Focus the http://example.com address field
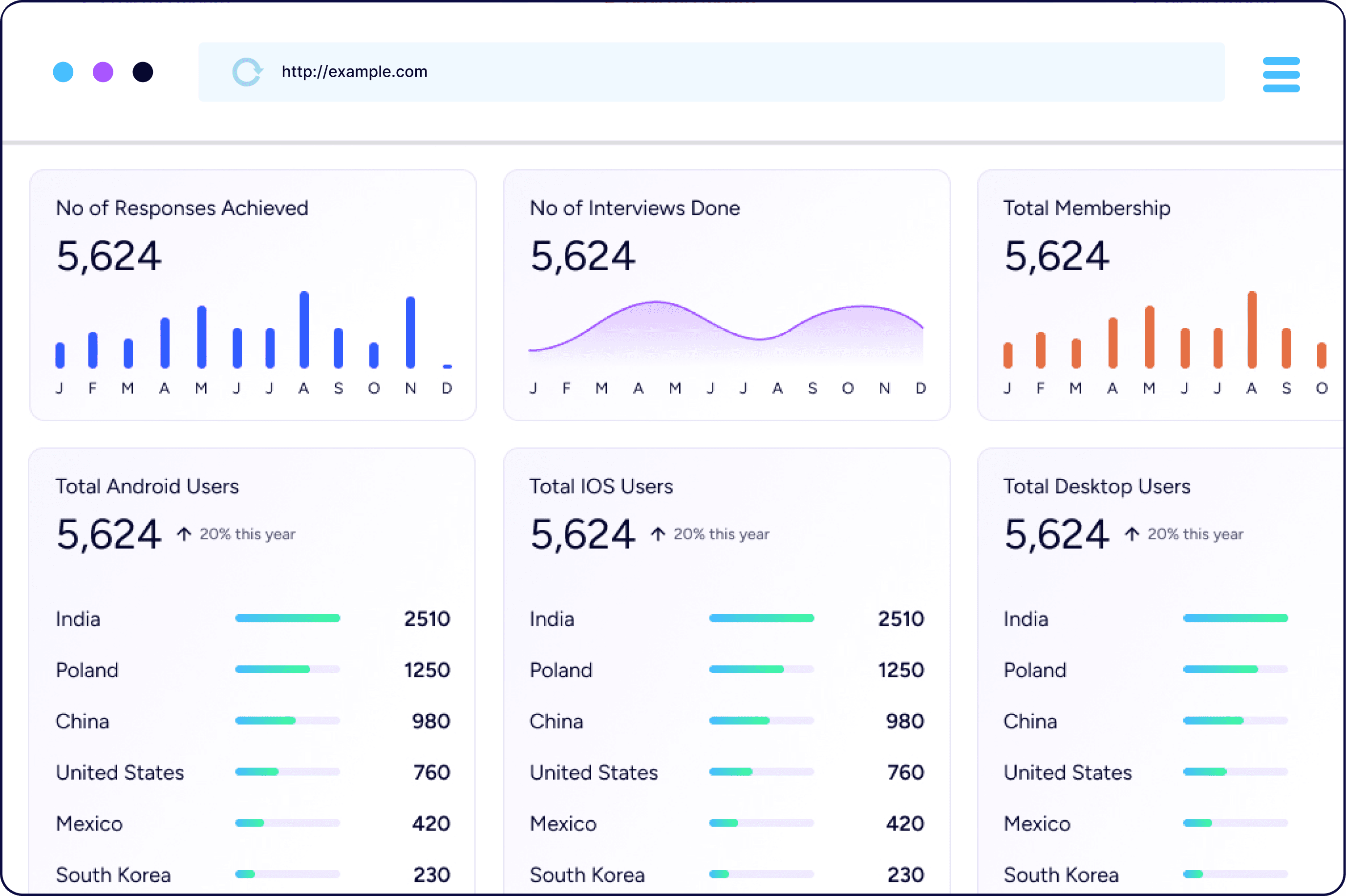1346x896 pixels. coord(711,72)
